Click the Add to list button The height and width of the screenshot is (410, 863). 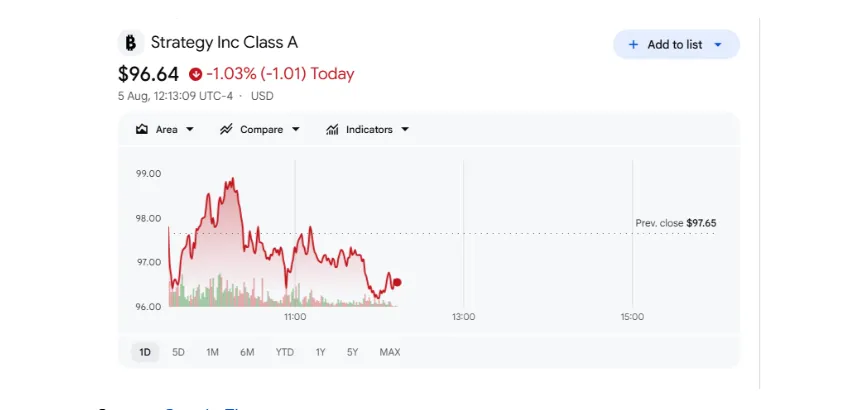[x=676, y=45]
